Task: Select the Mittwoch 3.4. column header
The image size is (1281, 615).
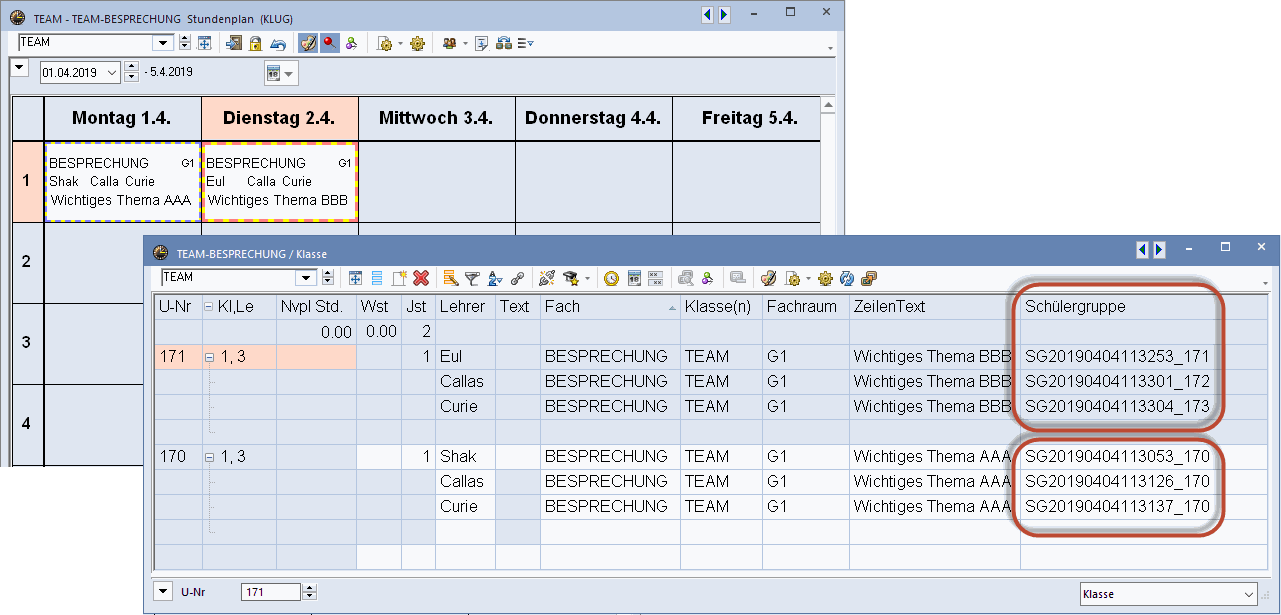Action: point(436,118)
